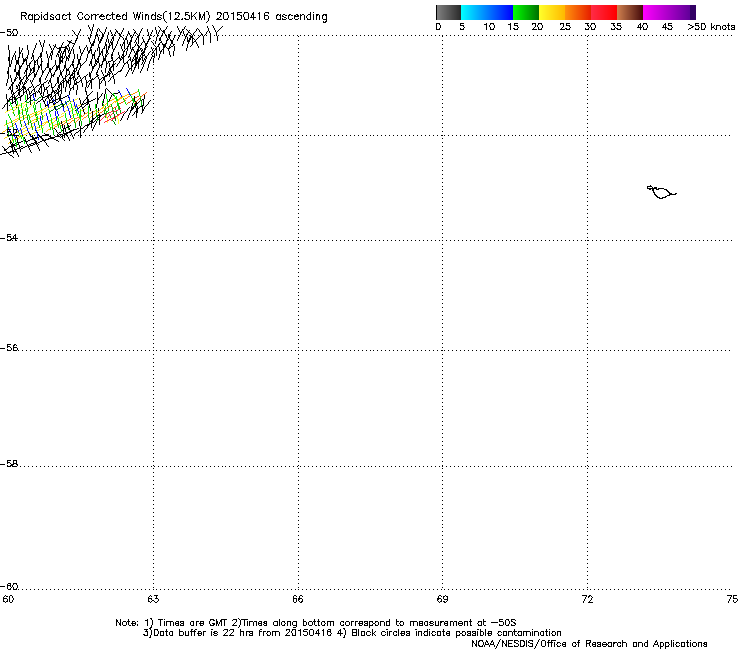Viewport: 740px width, 650px height.
Task: Click the '-50' latitude axis label
Action: coord(9,33)
